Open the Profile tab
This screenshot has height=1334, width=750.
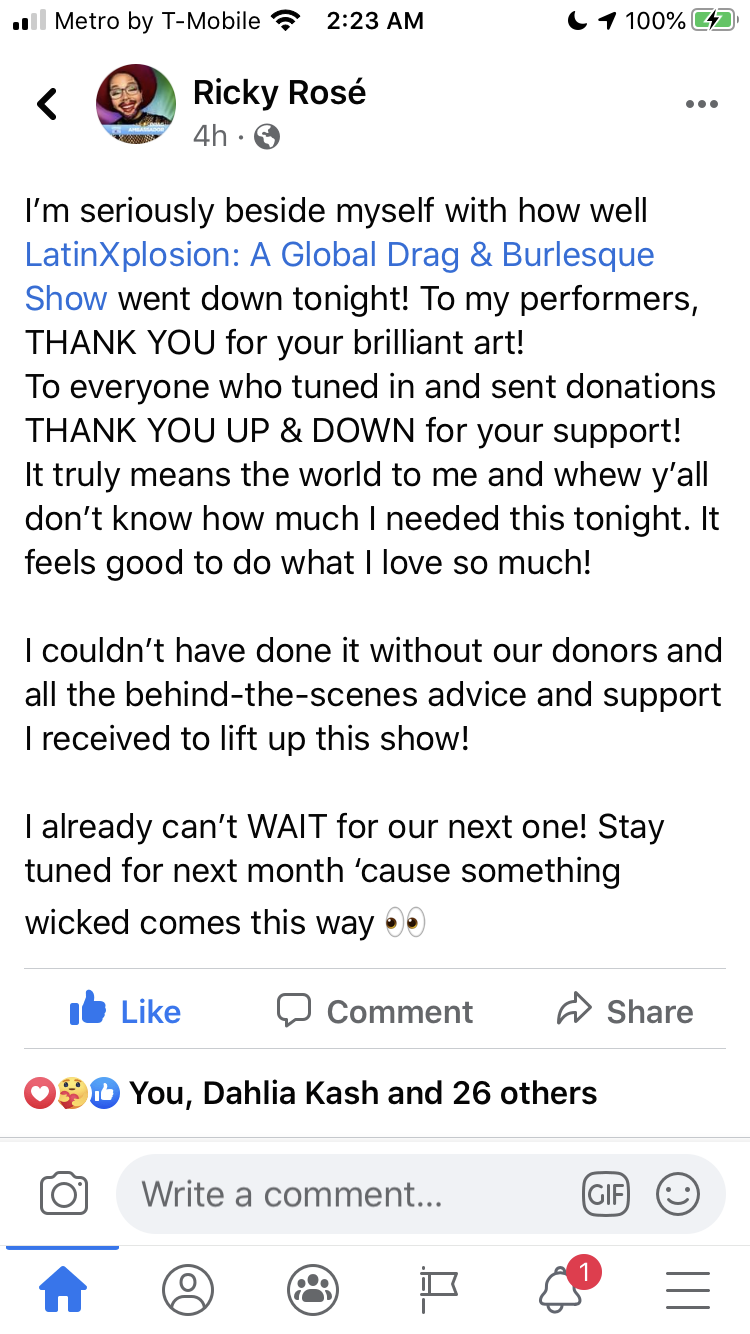point(187,1290)
